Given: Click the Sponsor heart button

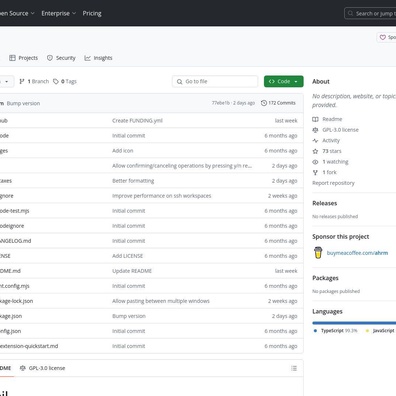Looking at the screenshot, I should point(387,37).
